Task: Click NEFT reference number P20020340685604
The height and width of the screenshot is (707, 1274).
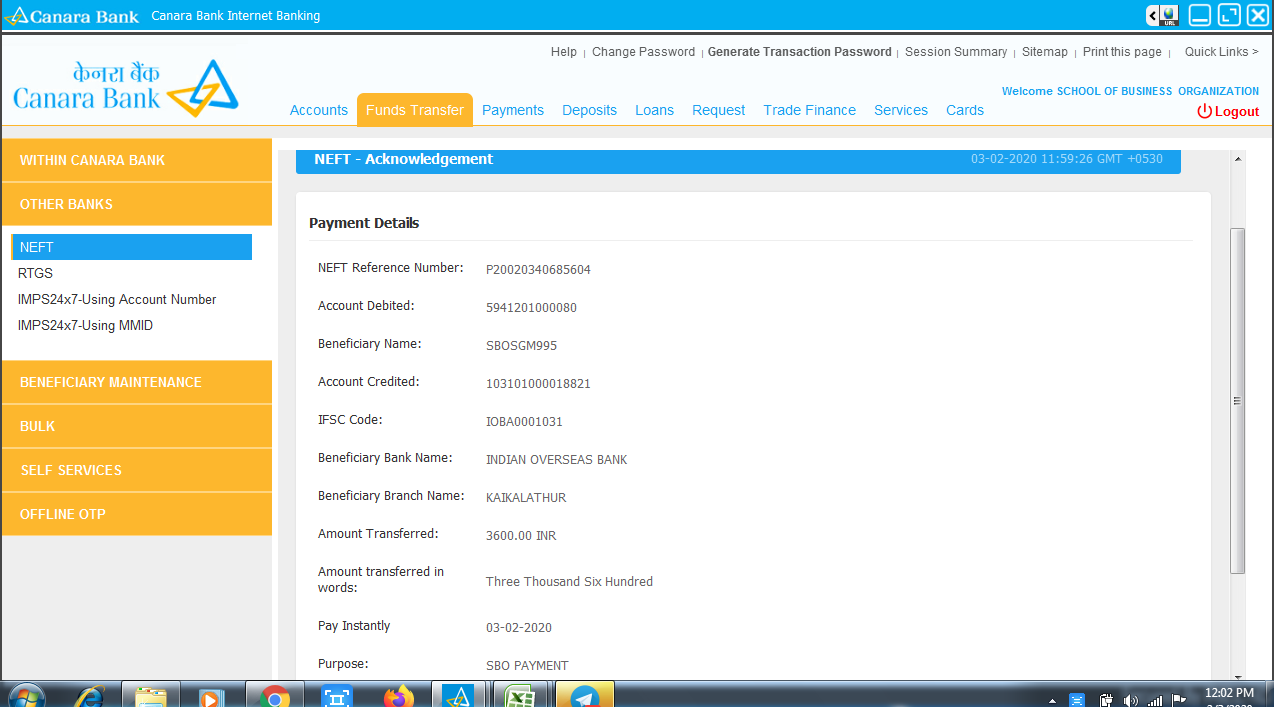Action: (538, 270)
